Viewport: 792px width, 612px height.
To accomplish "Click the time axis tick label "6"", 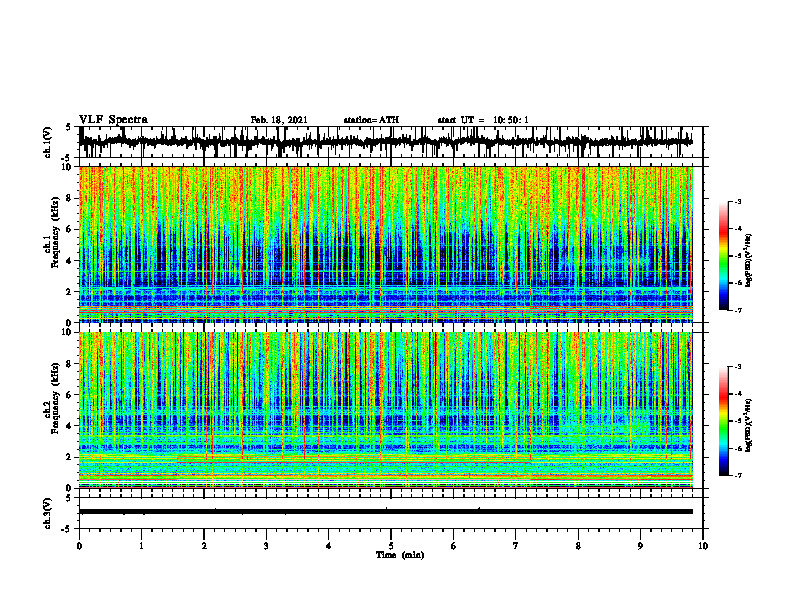I will point(454,546).
